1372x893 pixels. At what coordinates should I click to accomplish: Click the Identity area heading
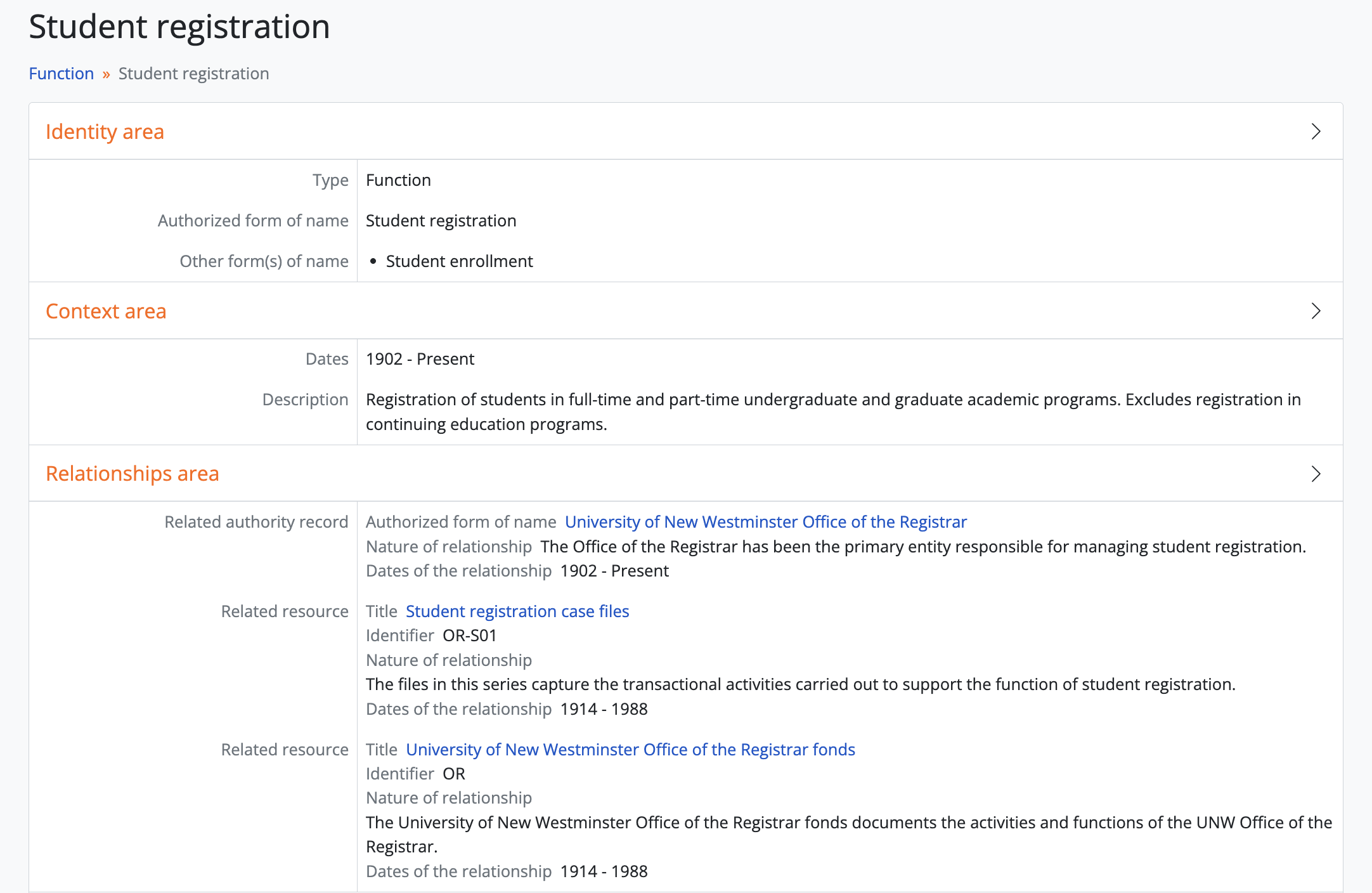point(105,131)
